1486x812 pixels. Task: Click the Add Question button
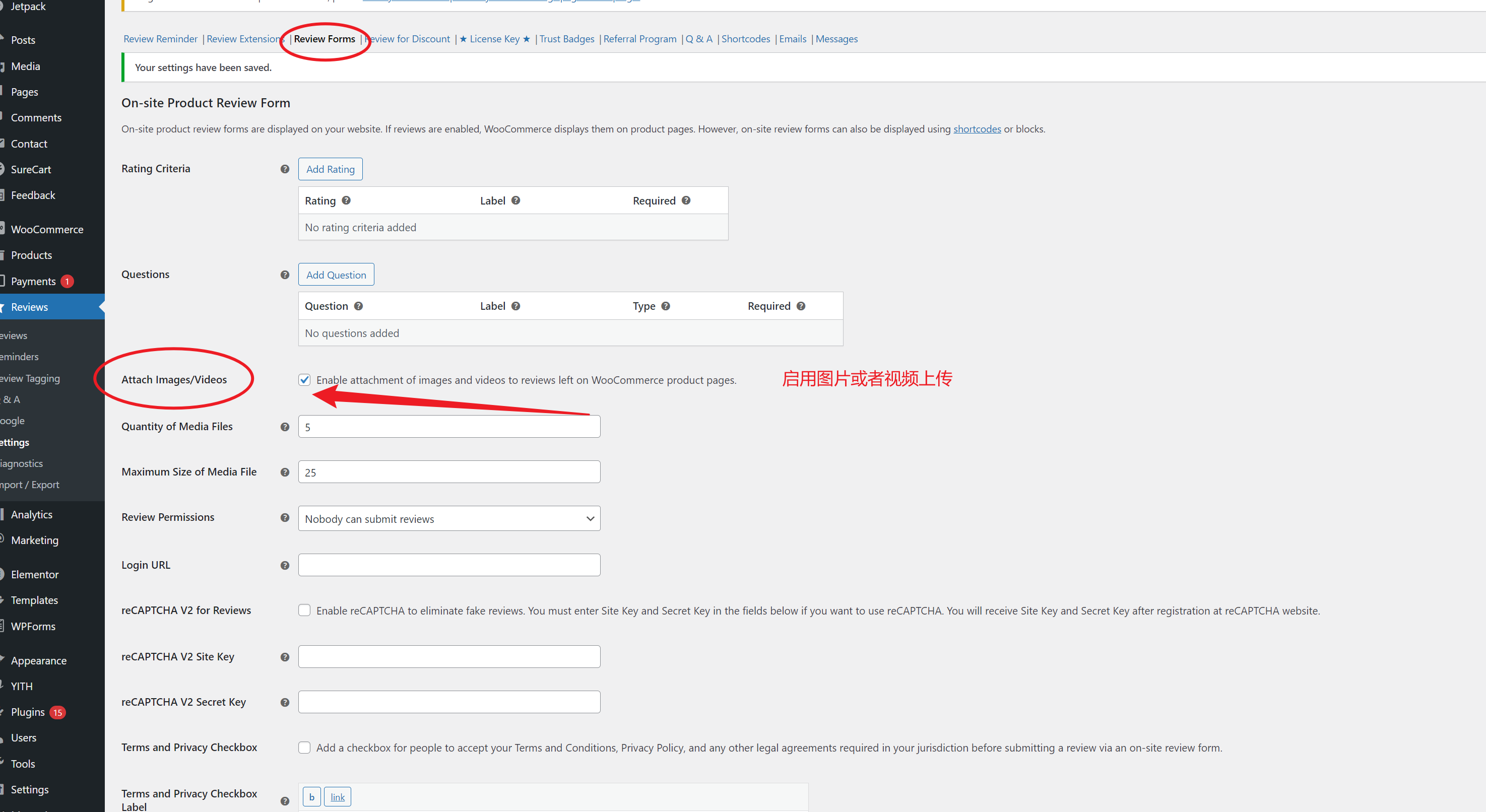(x=336, y=274)
